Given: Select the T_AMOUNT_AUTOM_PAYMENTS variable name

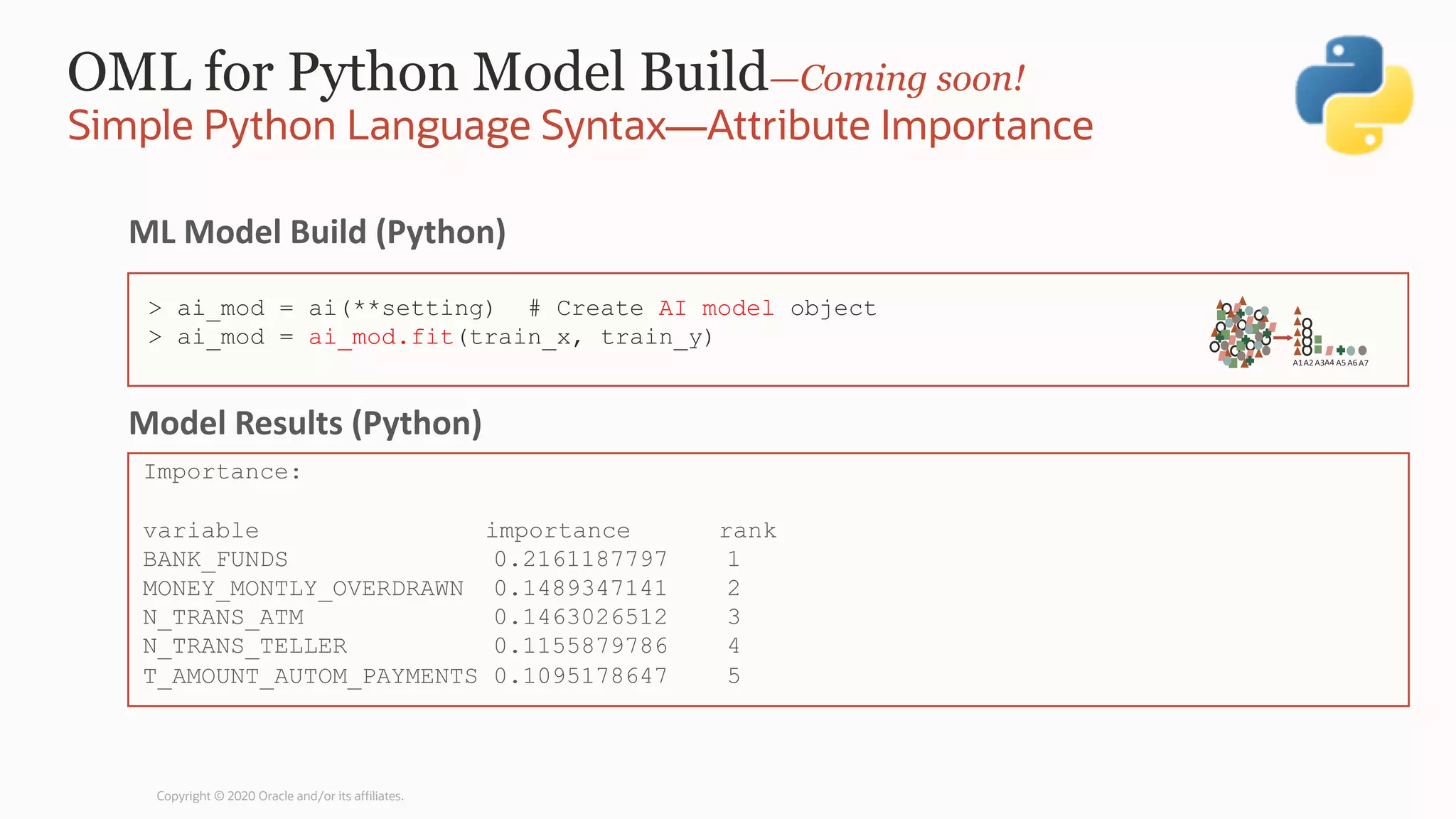Looking at the screenshot, I should point(310,677).
